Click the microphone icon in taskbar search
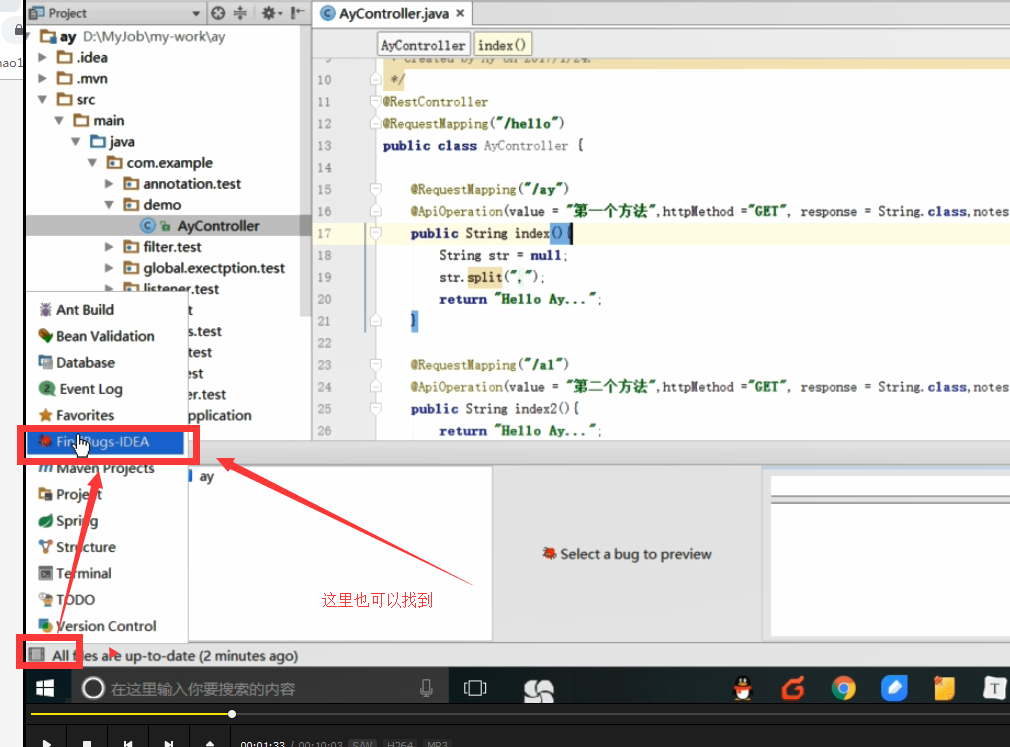1010x747 pixels. coord(426,688)
